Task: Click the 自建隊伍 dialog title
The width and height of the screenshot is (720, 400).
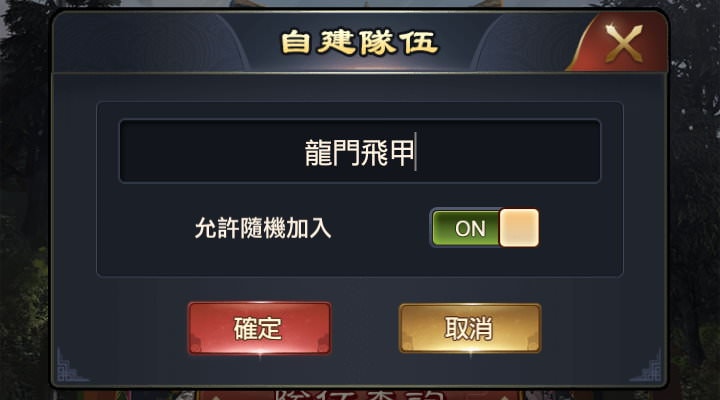Action: click(x=360, y=42)
